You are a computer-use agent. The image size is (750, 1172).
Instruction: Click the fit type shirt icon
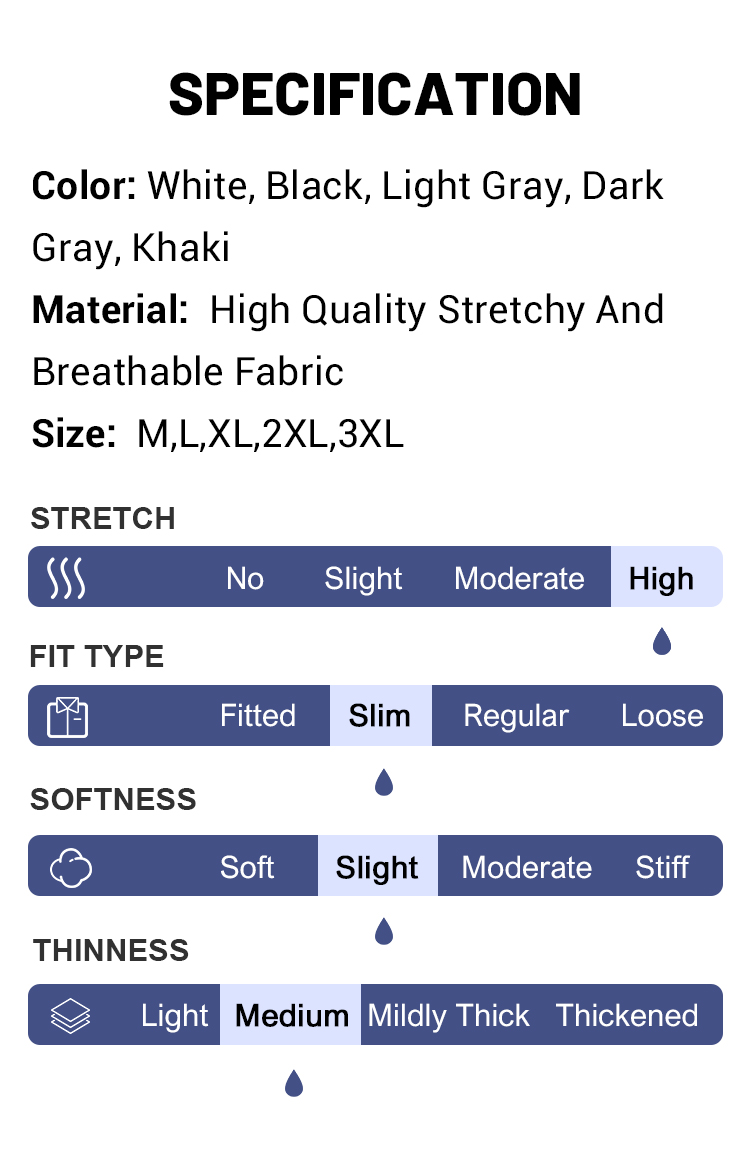point(67,716)
